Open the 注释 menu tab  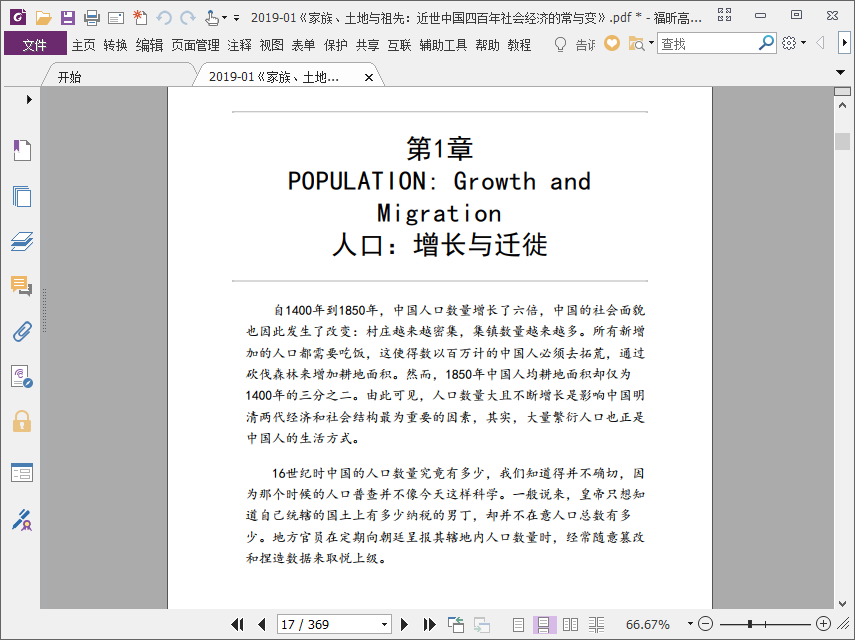point(239,45)
